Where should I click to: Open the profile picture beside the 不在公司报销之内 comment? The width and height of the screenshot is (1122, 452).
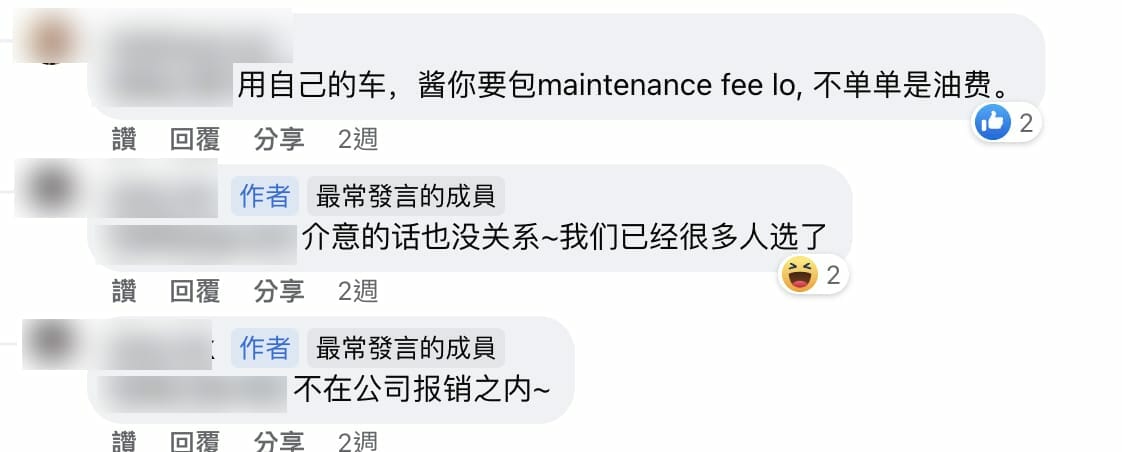[x=47, y=341]
